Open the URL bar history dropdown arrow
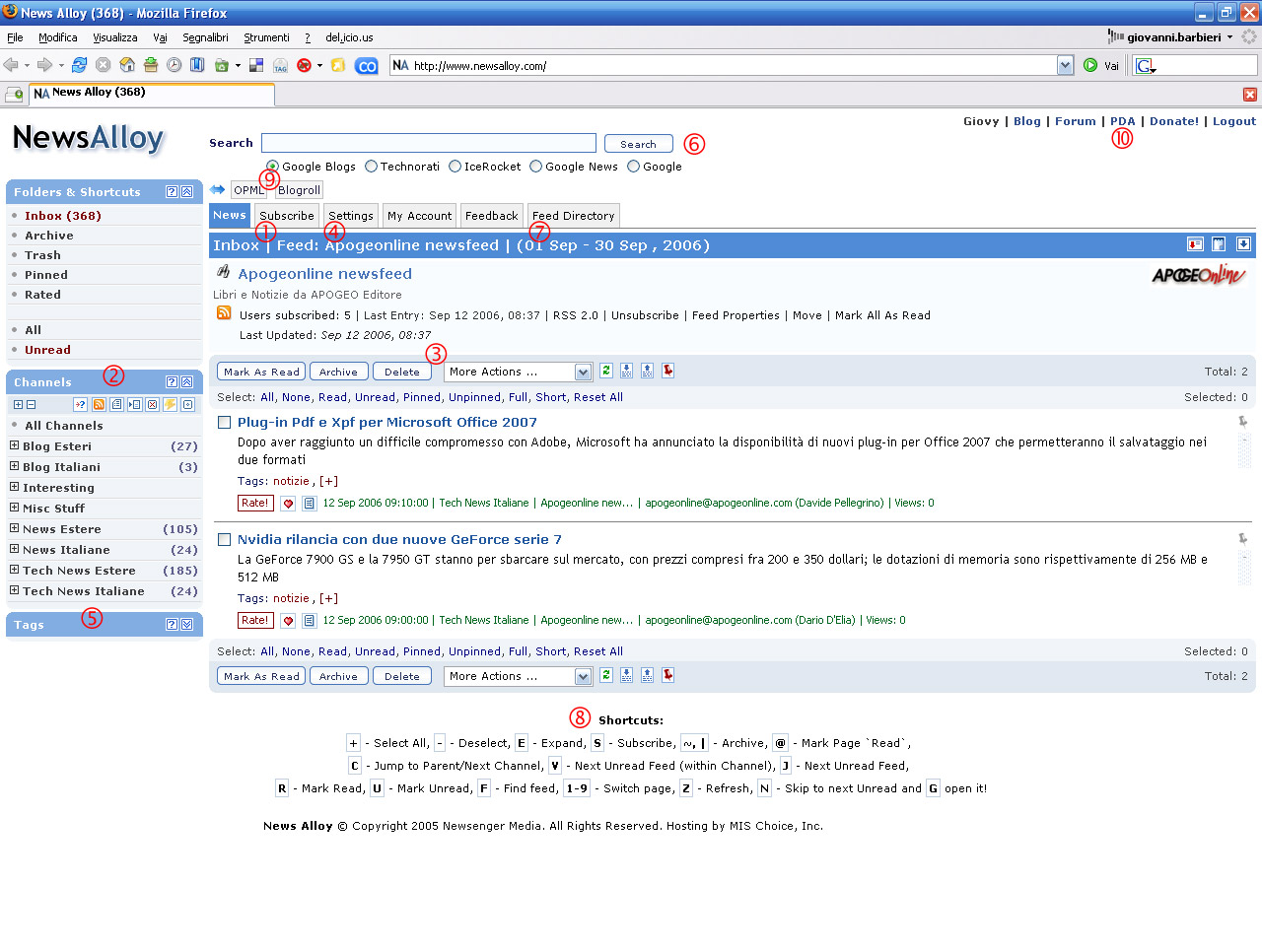This screenshot has width=1262, height=952. [1065, 65]
